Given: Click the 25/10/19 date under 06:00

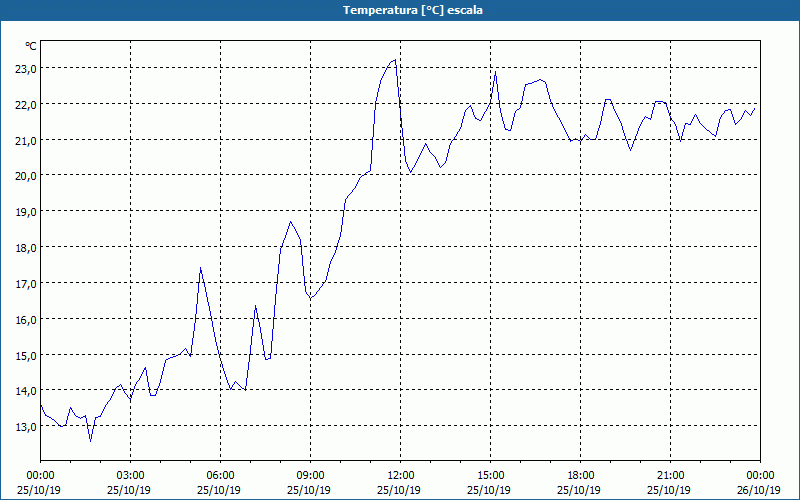Looking at the screenshot, I should click(219, 490).
